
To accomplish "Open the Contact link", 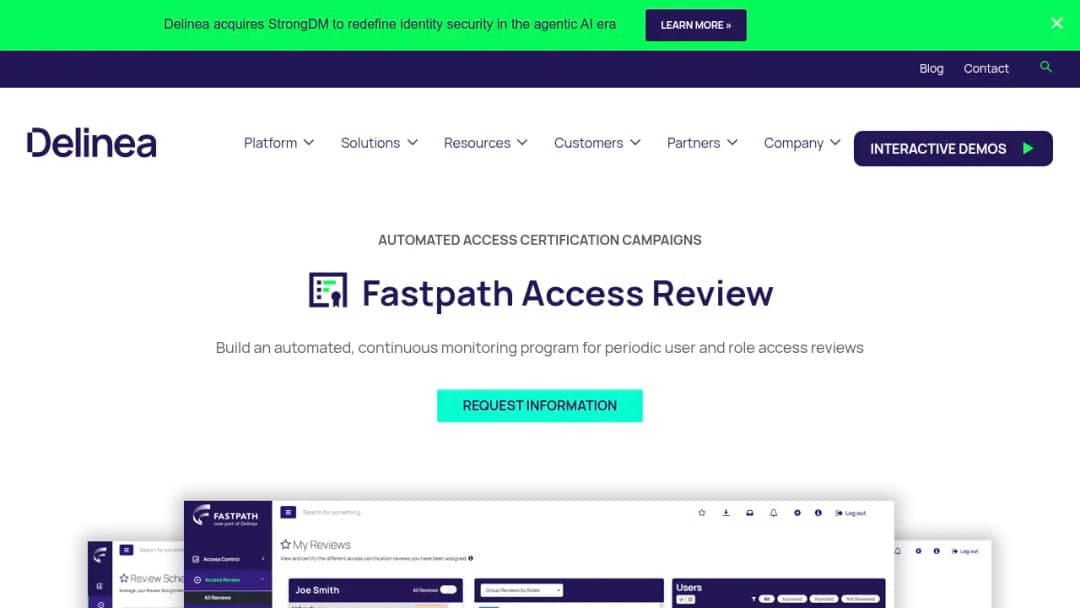I will [x=986, y=68].
